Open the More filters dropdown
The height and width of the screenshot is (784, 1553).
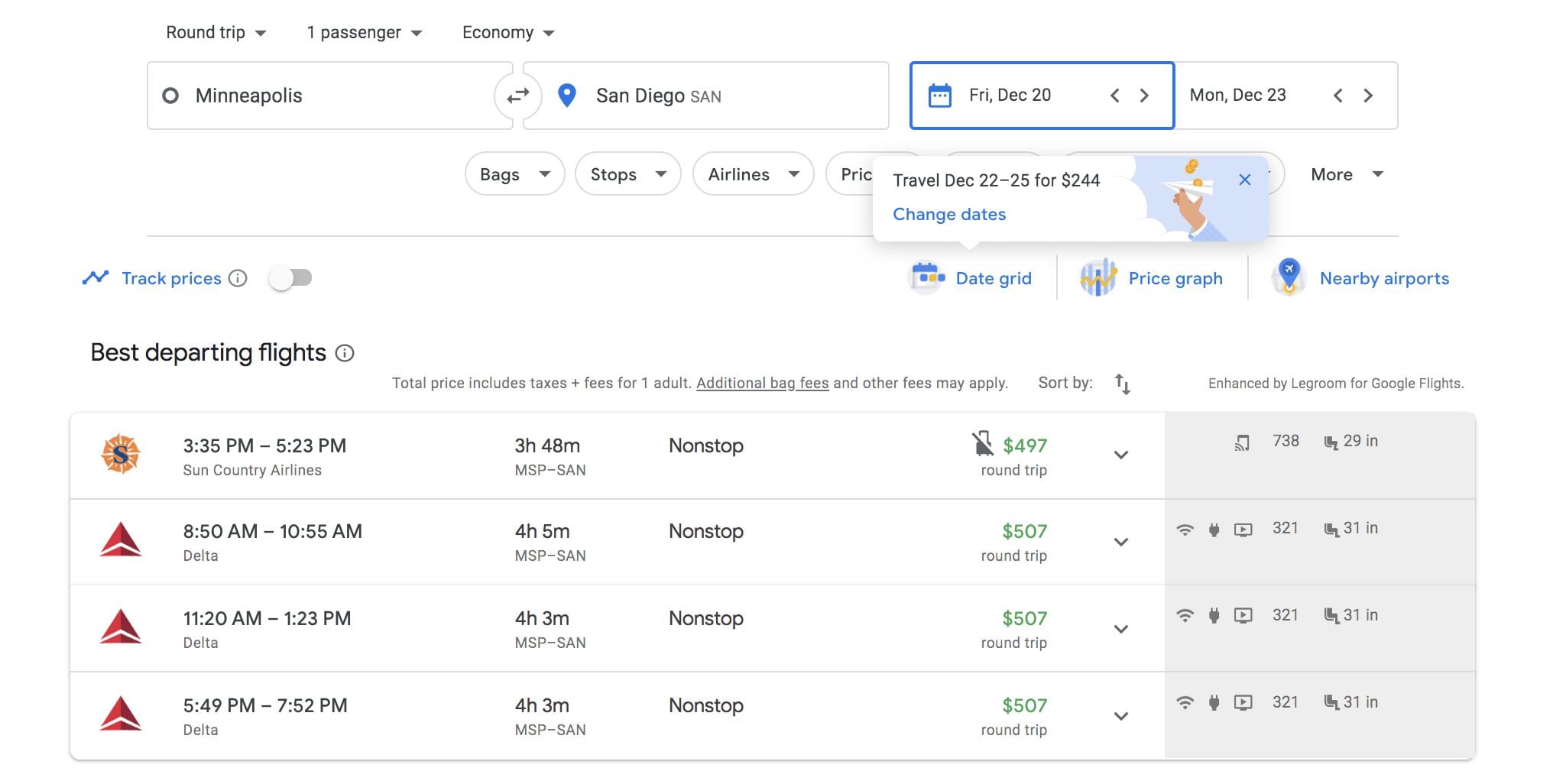coord(1347,174)
